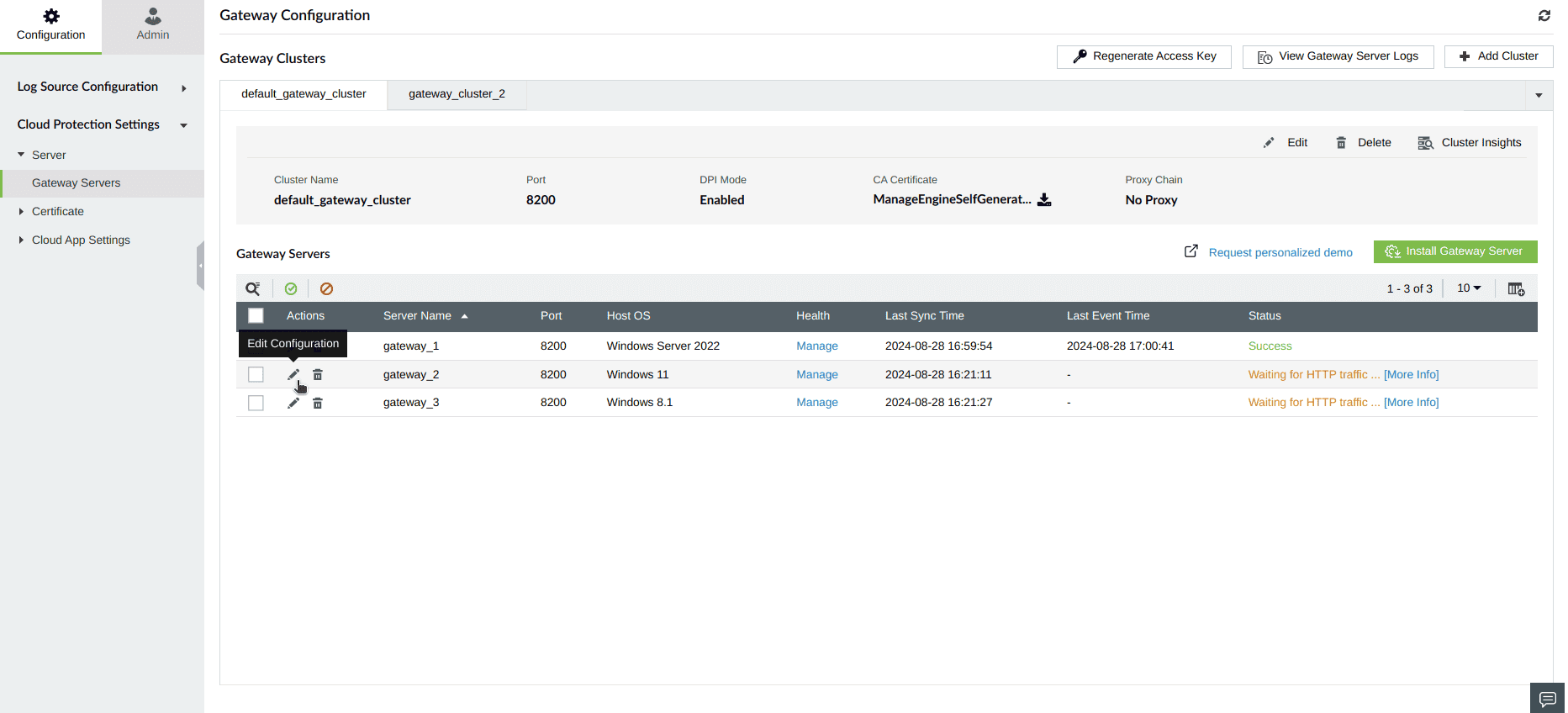Click the red disable servers icon
The height and width of the screenshot is (713, 1568).
pos(327,288)
